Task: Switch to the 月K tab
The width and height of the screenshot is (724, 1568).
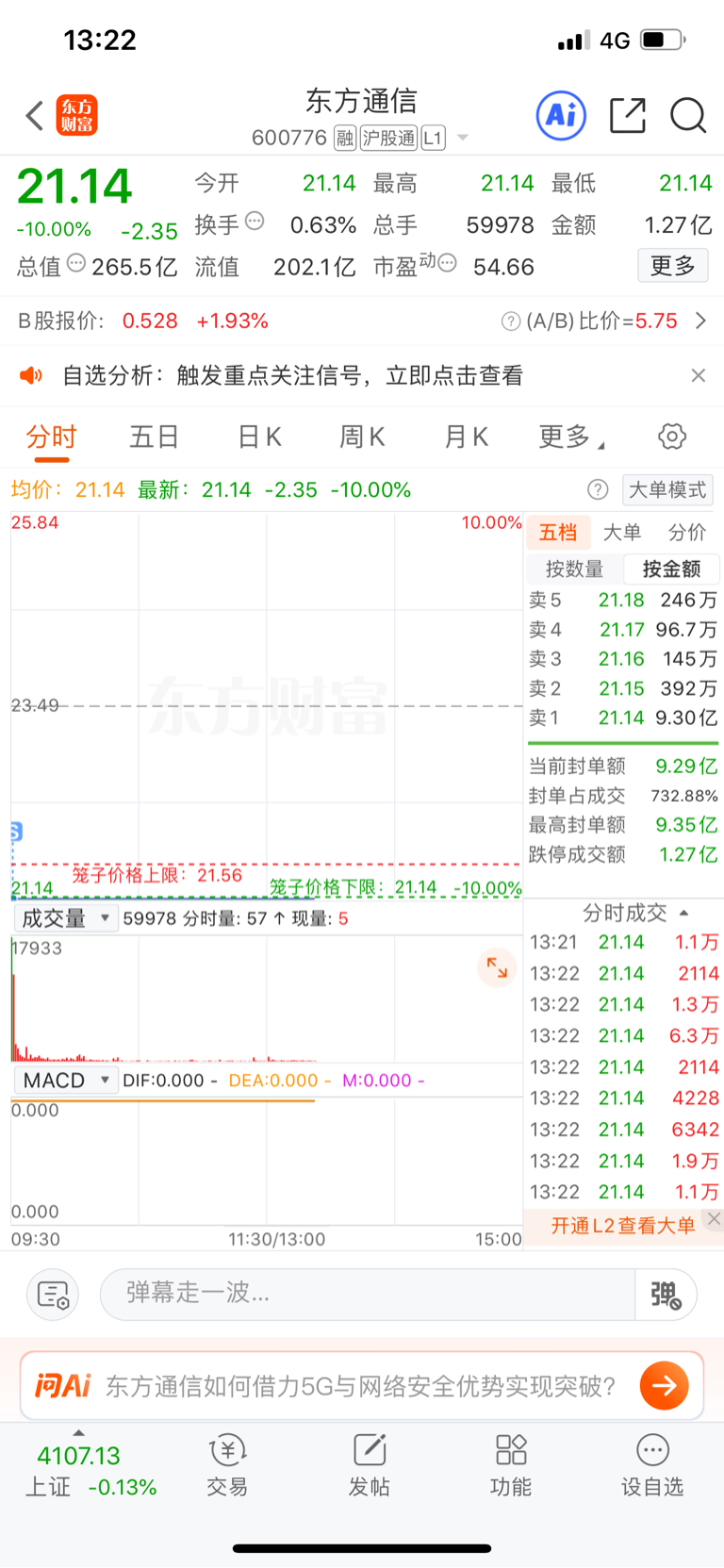Action: (466, 437)
